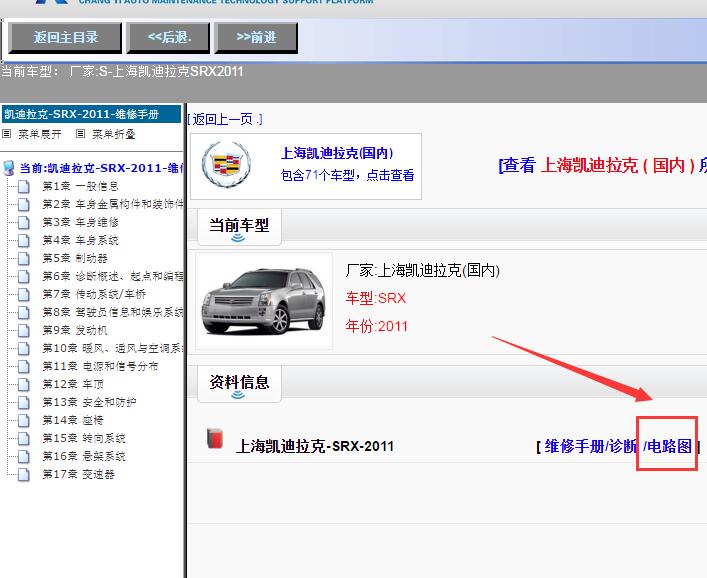
Task: Open the 上海凯迪拉克(国内) brand link
Action: [337, 153]
